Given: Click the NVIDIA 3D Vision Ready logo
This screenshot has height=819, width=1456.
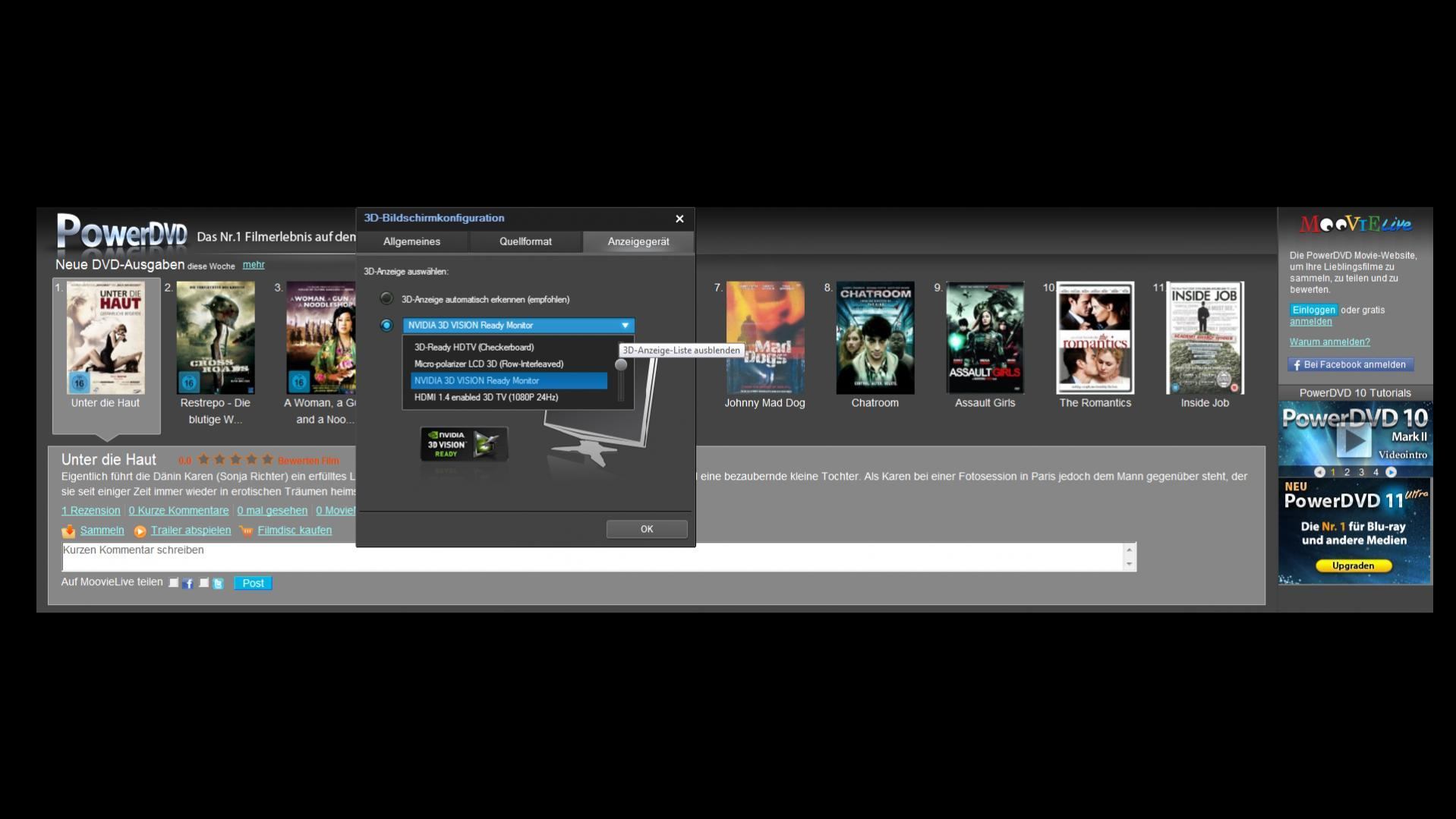Looking at the screenshot, I should [464, 444].
